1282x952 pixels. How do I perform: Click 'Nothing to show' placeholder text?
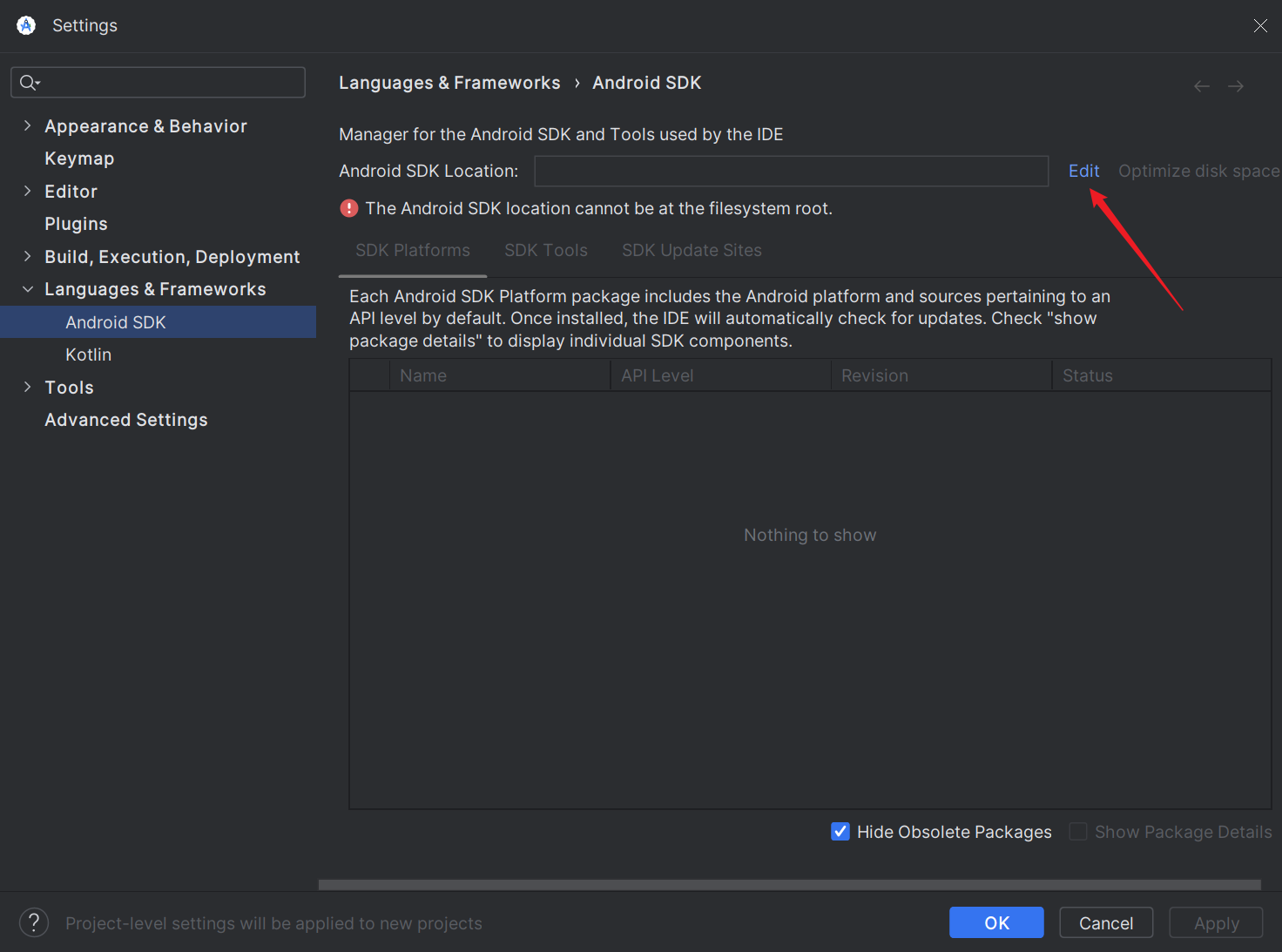pyautogui.click(x=810, y=535)
